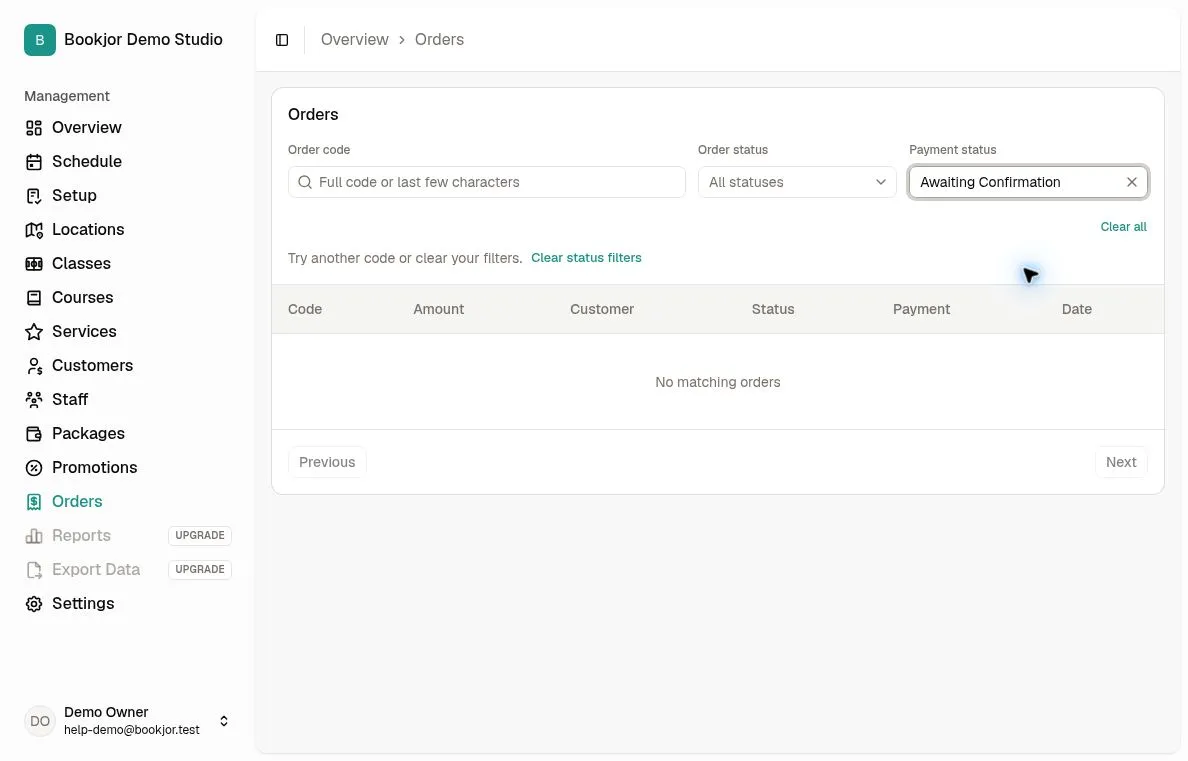The height and width of the screenshot is (761, 1188).
Task: Click the Amount column header
Action: coord(439,310)
